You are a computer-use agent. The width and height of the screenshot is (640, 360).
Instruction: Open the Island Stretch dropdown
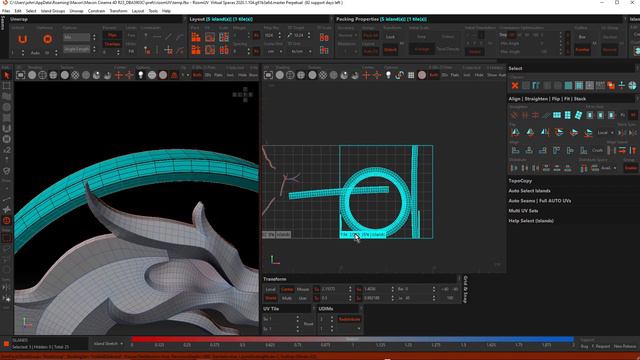coord(108,344)
